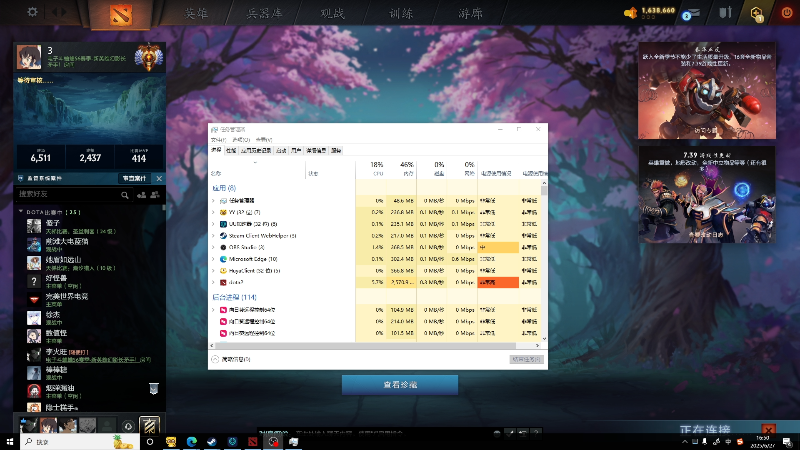Open the Dota Plus hexagon icon
The width and height of the screenshot is (800, 450).
[757, 13]
